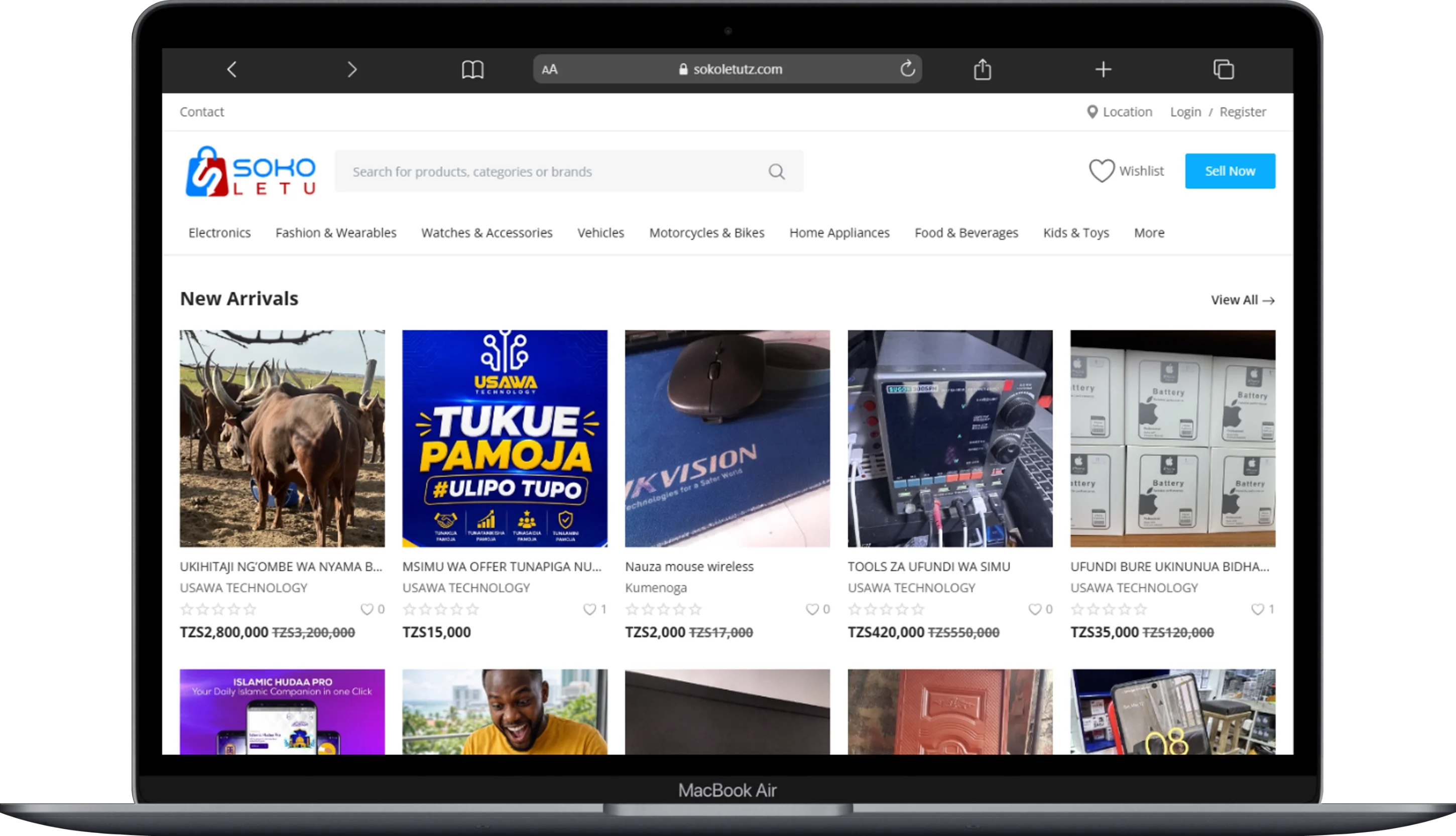Open Home Appliances category
The image size is (1456, 836).
click(839, 232)
